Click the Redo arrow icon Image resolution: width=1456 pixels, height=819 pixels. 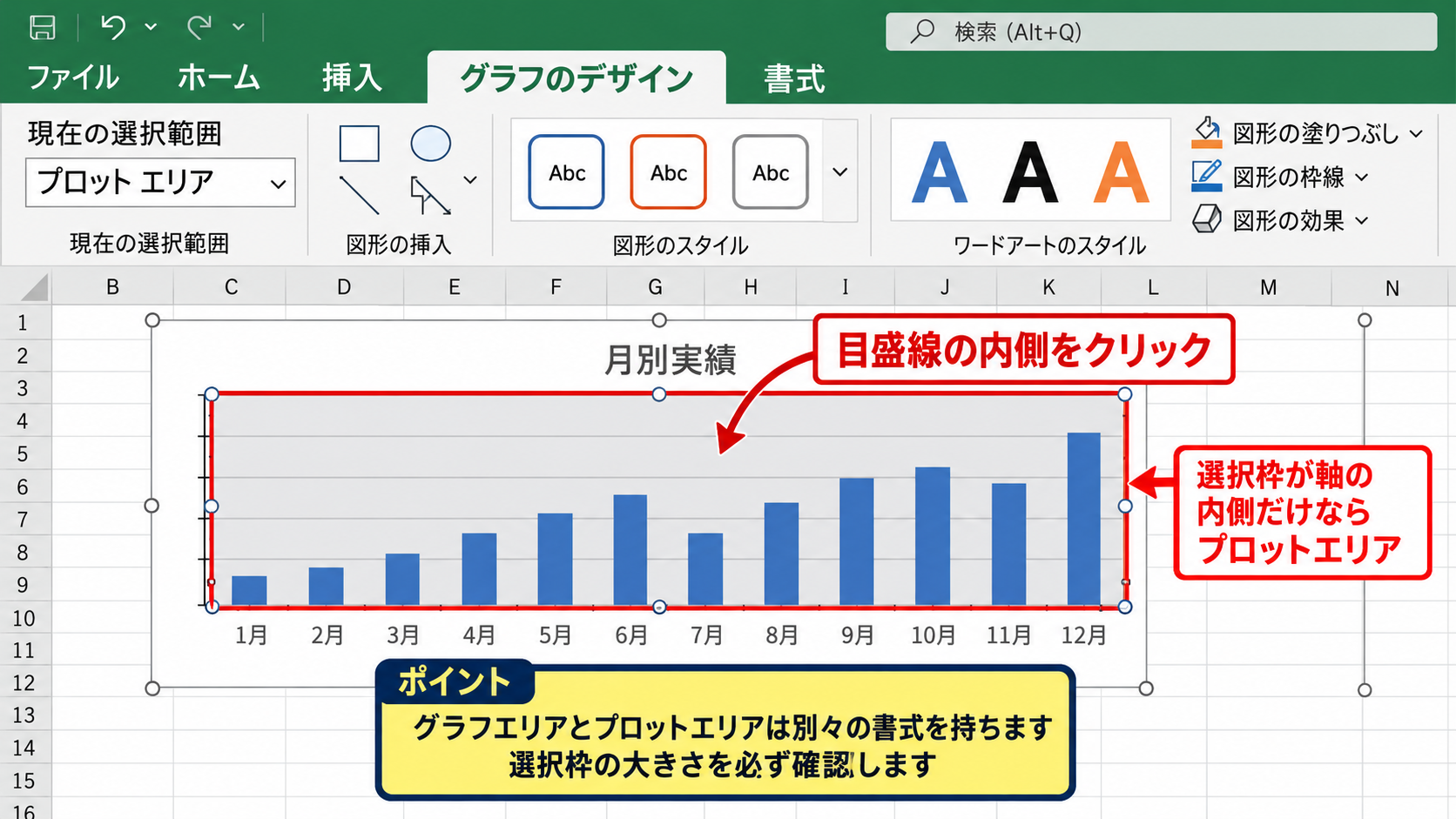(x=199, y=27)
